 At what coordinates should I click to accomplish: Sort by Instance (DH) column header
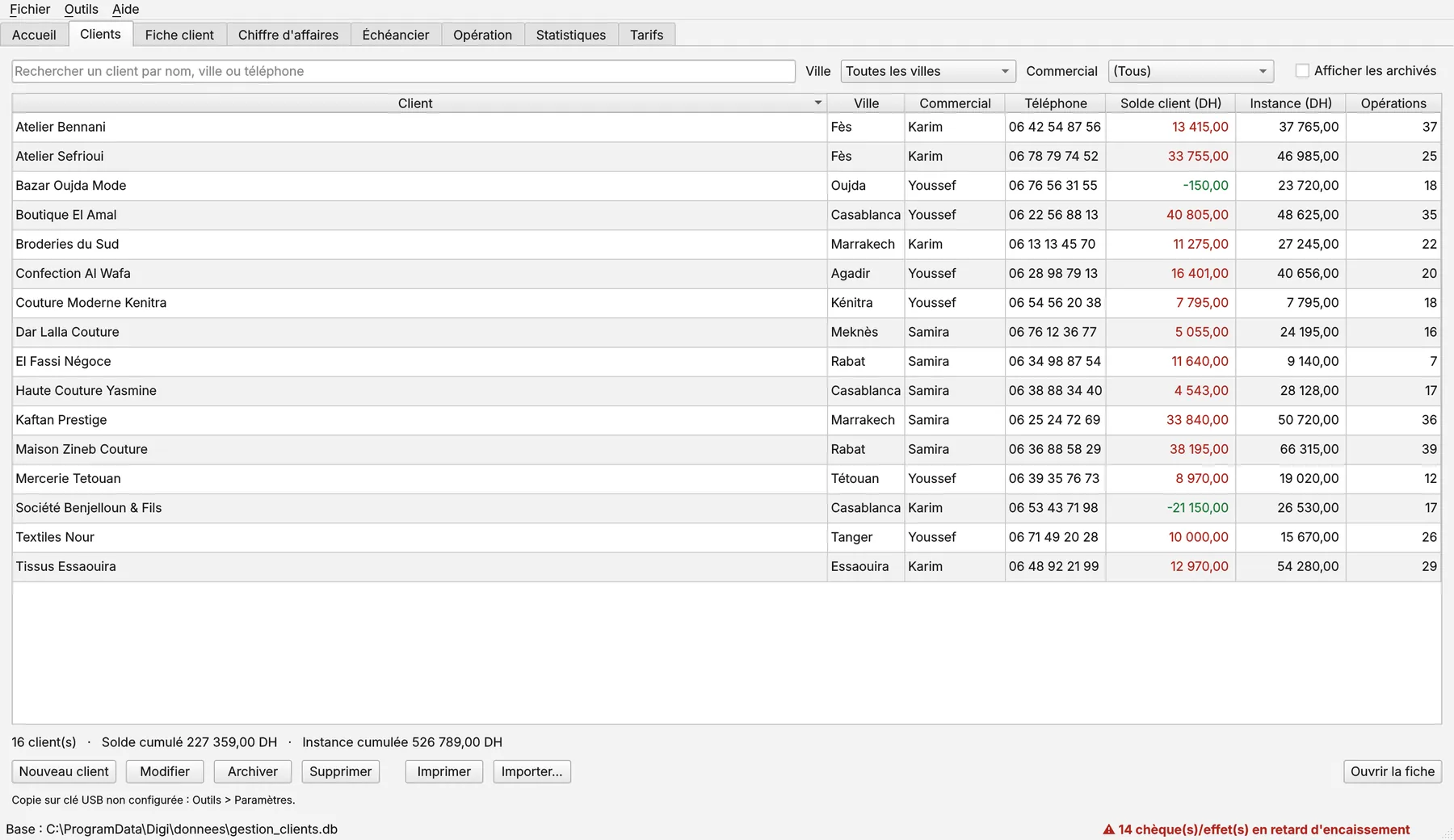coord(1291,103)
